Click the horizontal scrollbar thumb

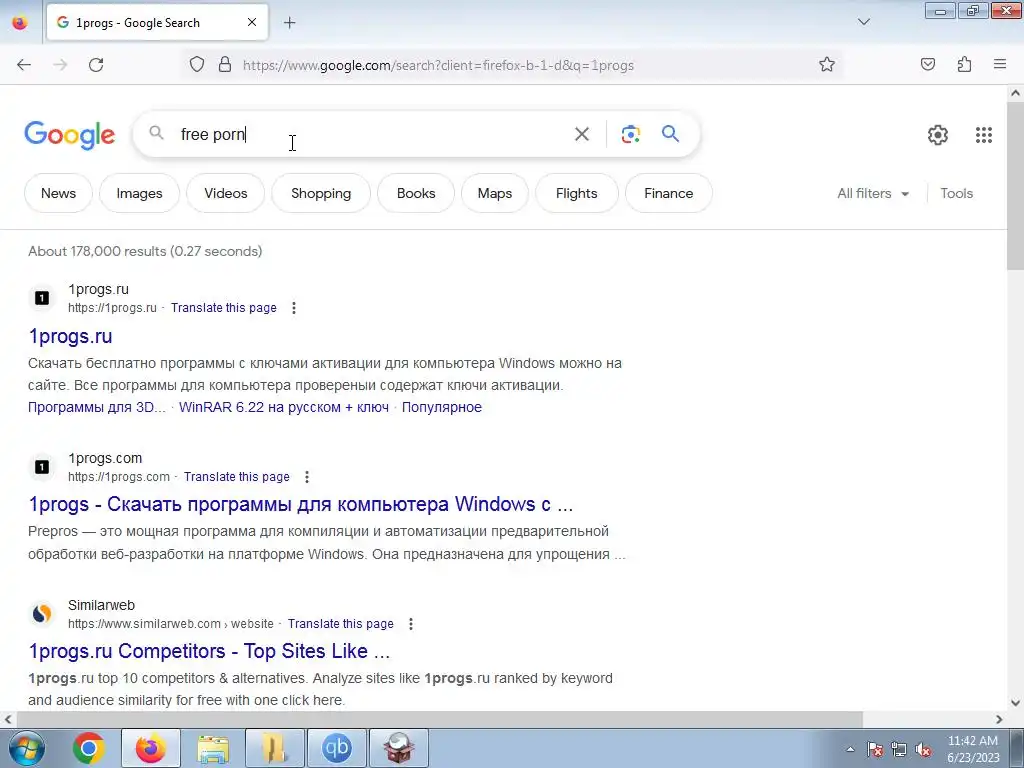439,719
